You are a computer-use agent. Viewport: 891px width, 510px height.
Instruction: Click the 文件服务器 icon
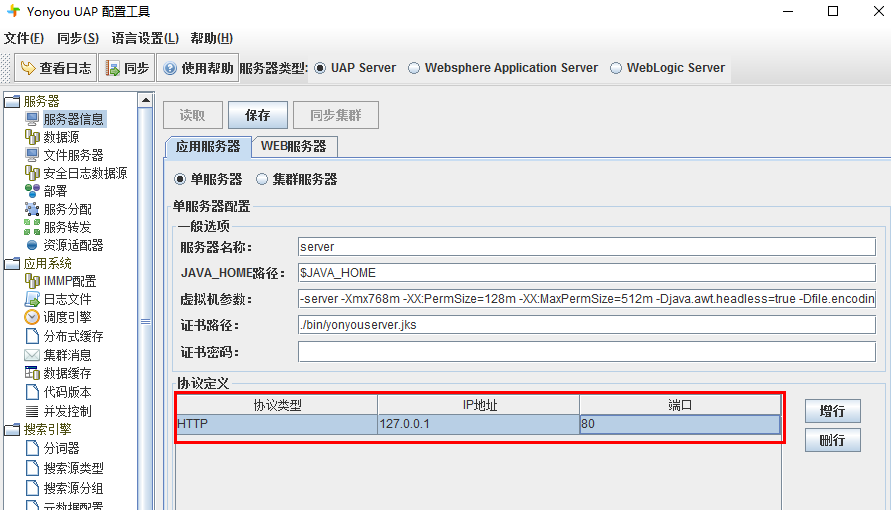tap(32, 155)
